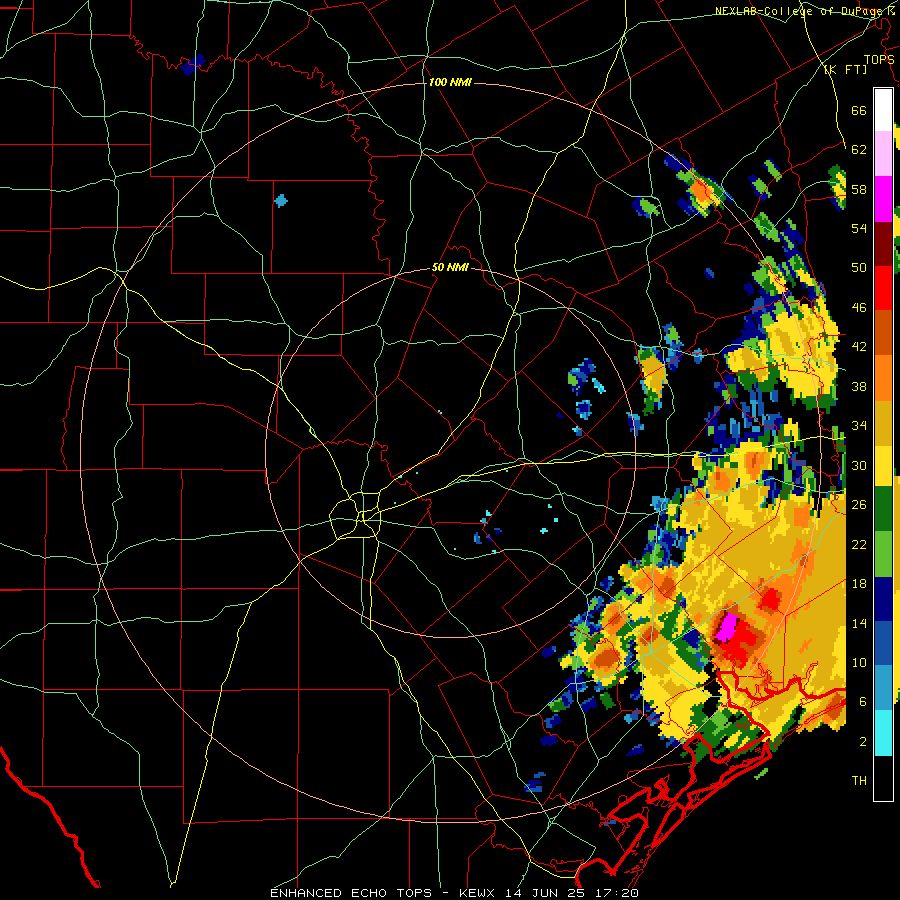Screen dimensions: 900x900
Task: Click the light pink legend swatch
Action: point(883,154)
